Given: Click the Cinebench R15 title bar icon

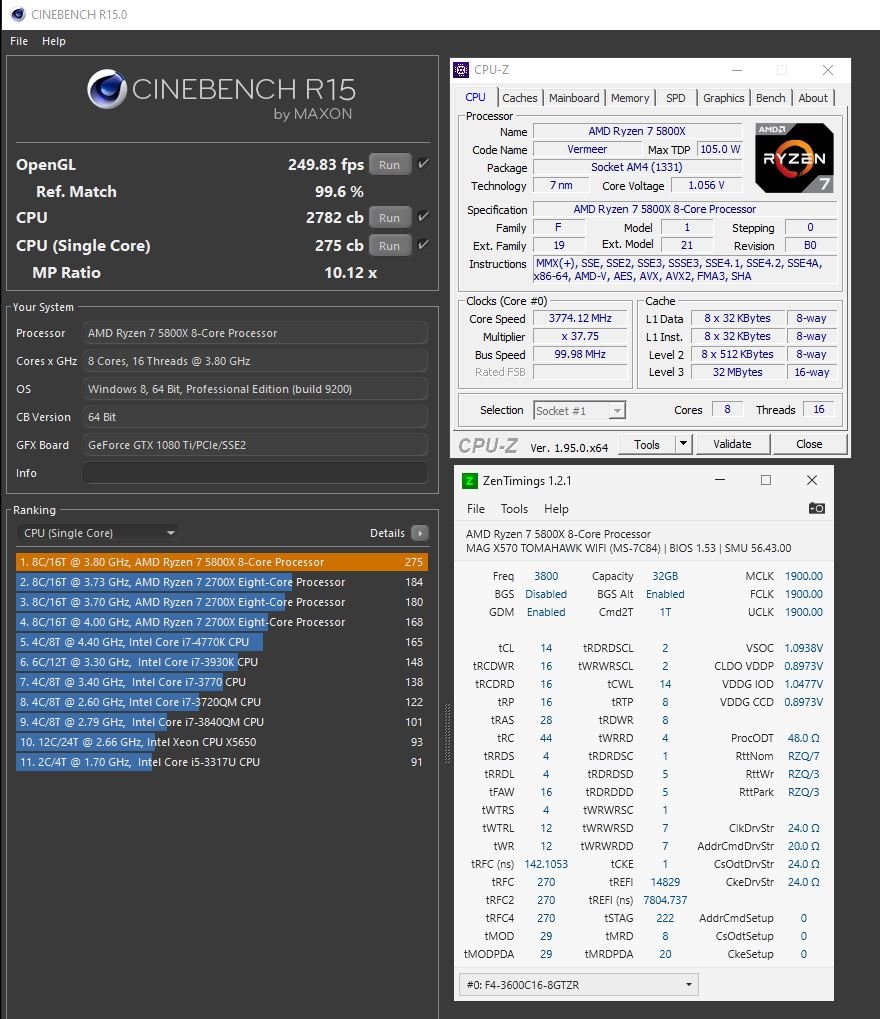Looking at the screenshot, I should tap(18, 14).
